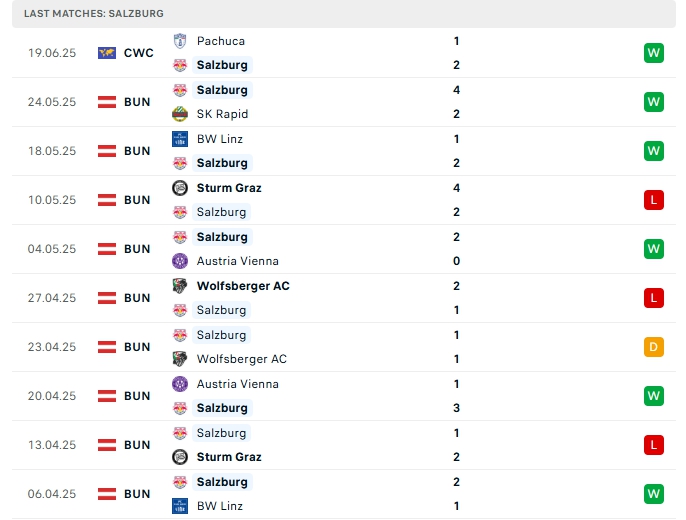The height and width of the screenshot is (520, 686).
Task: Click the L result badge for 10.05.25
Action: pos(654,200)
